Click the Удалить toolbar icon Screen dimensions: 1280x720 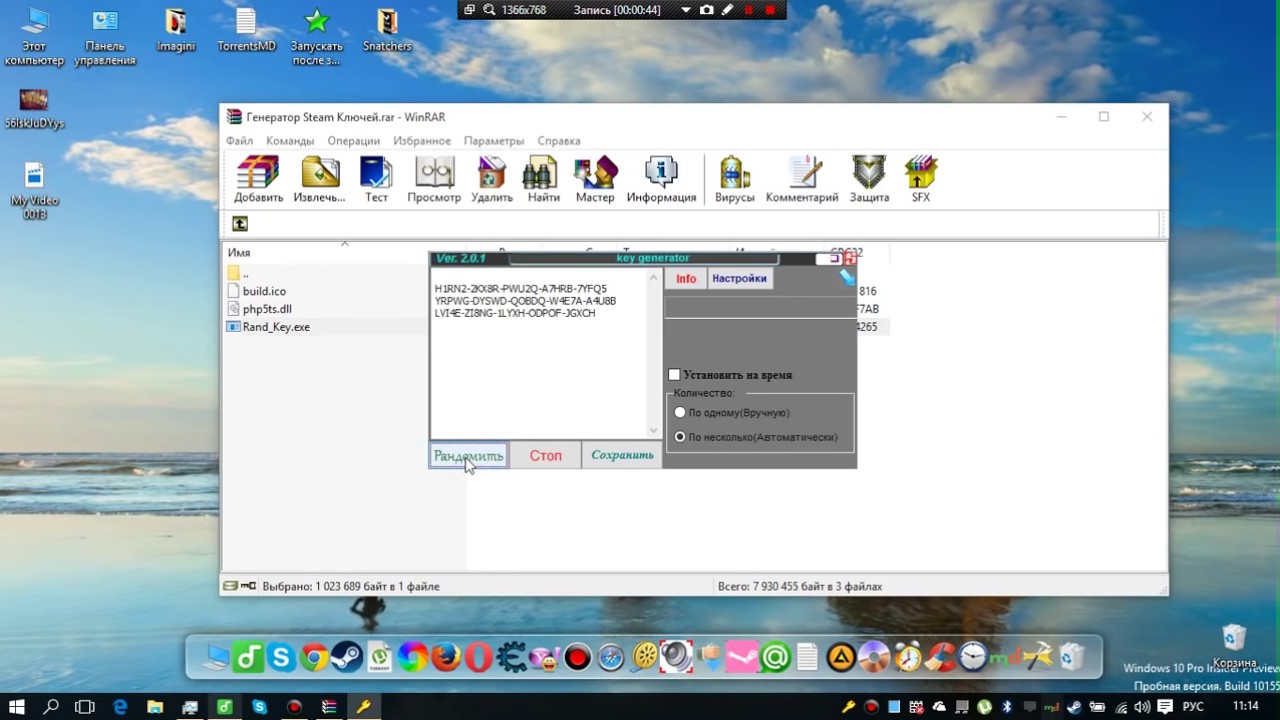click(x=492, y=180)
